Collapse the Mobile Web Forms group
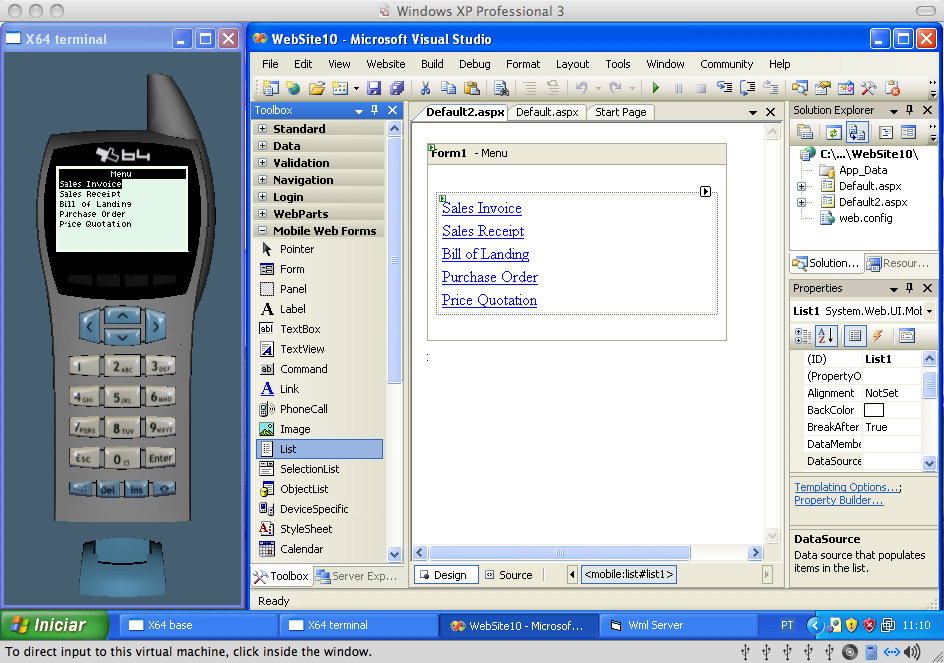Screen dimensions: 944x663 tap(262, 231)
